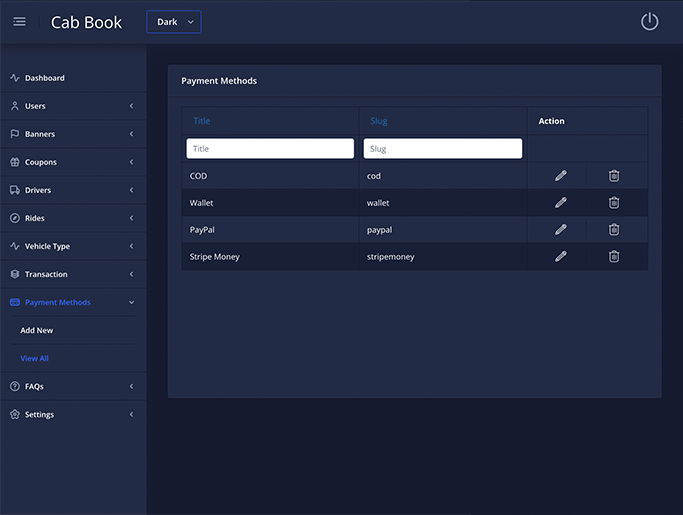Edit the Stripe Money payment method
683x515 pixels.
561,257
